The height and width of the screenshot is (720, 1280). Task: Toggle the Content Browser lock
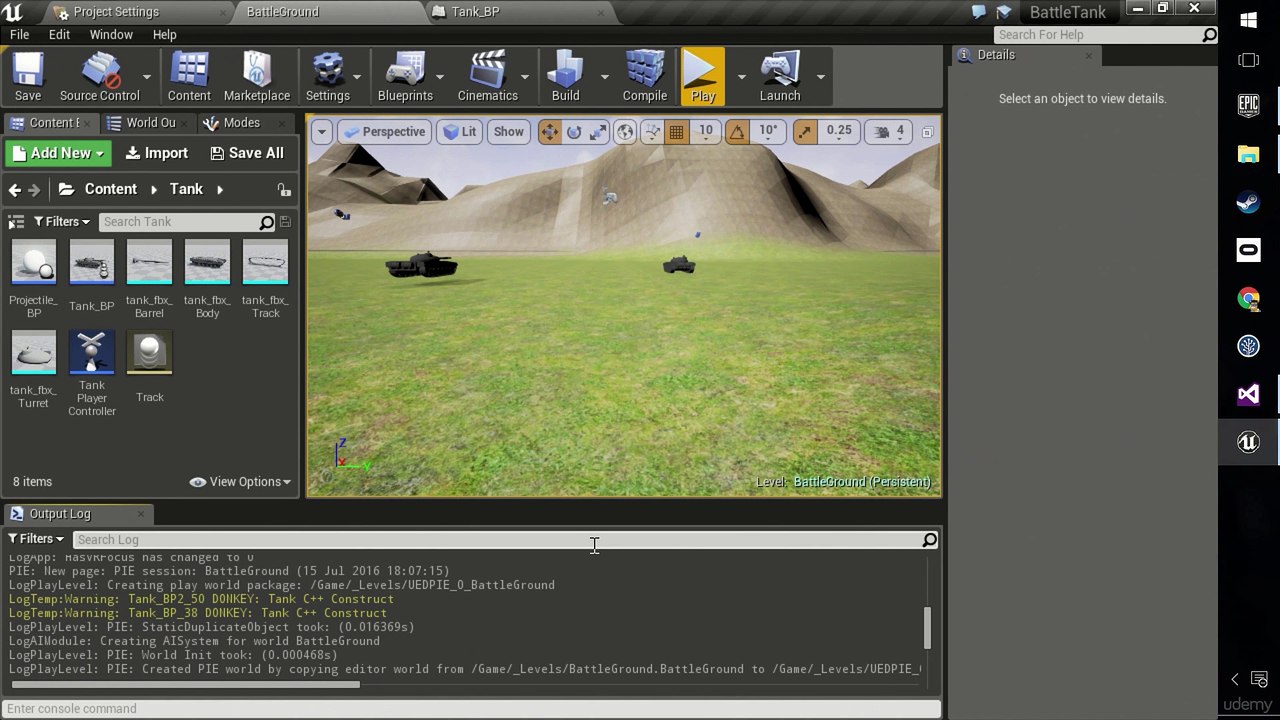[x=284, y=190]
